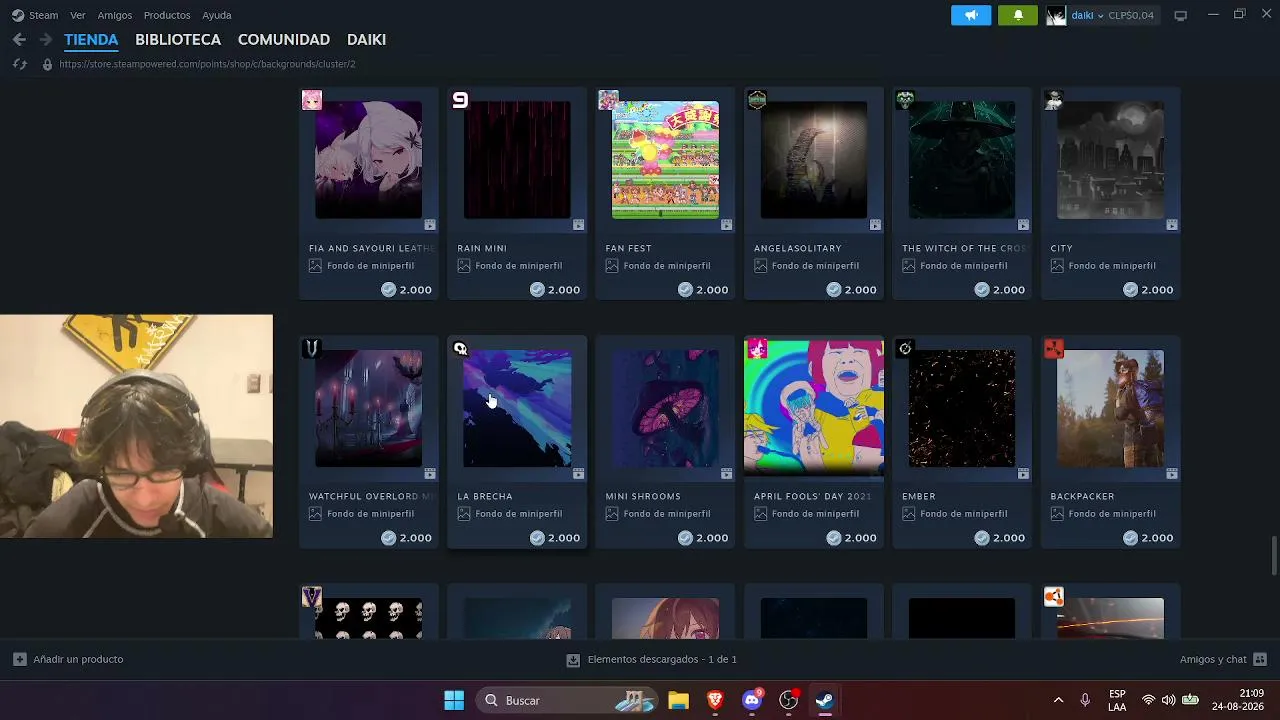Click game icon on Rain Mini card

(x=460, y=100)
